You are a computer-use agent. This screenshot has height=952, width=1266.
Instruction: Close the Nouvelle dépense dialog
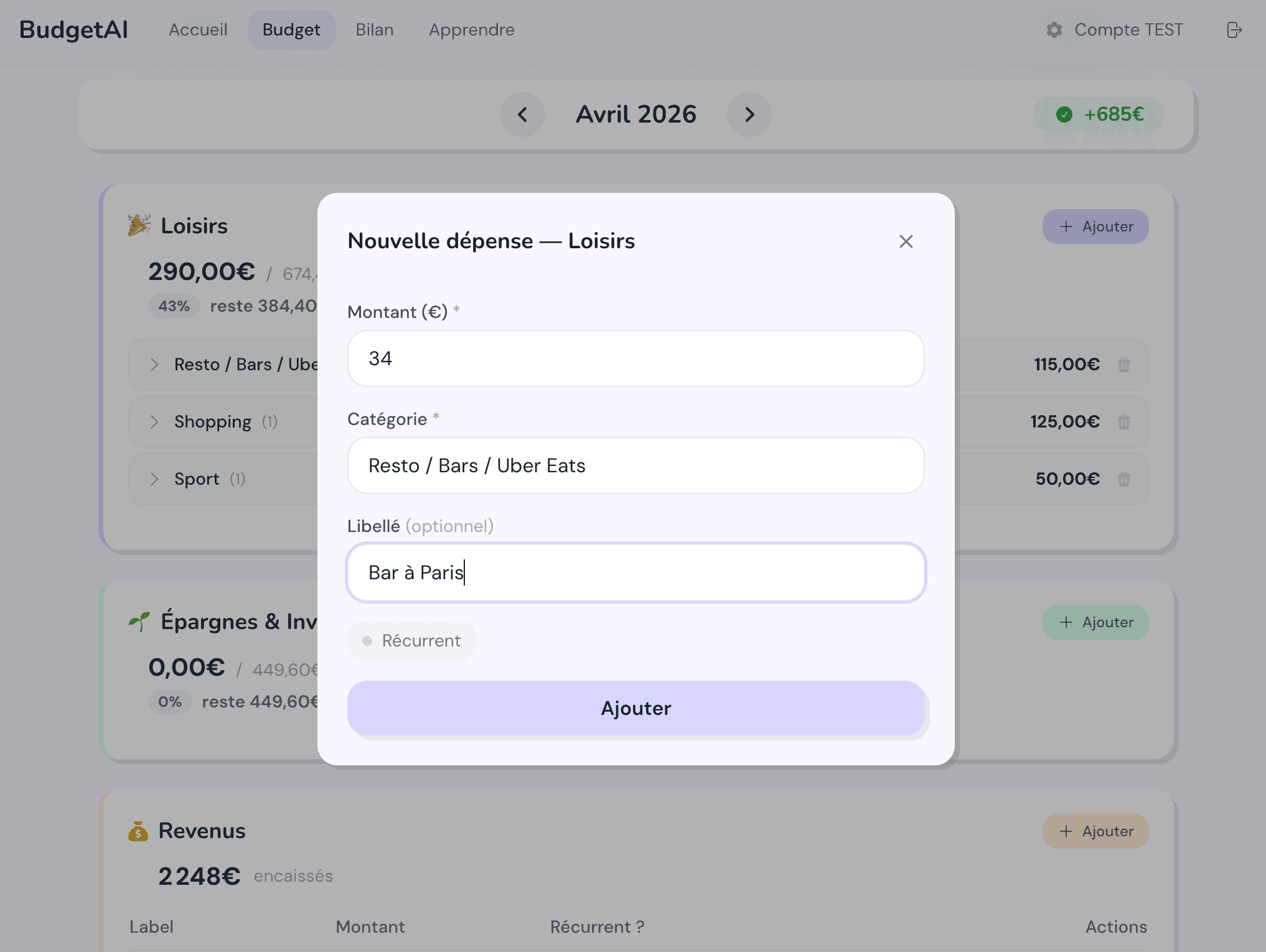point(906,241)
